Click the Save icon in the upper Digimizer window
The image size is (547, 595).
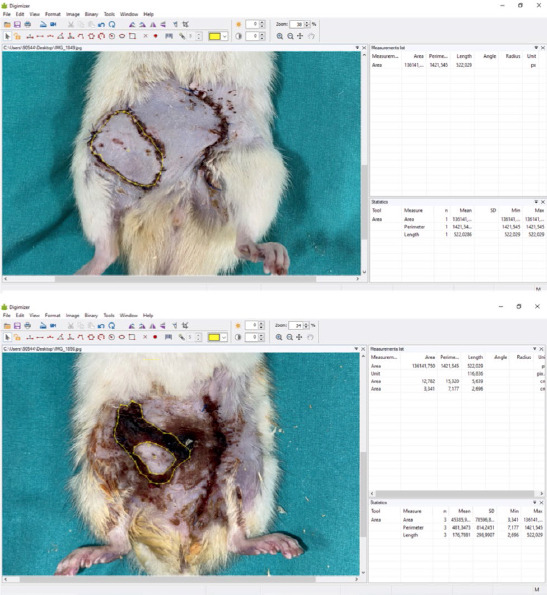[17, 24]
